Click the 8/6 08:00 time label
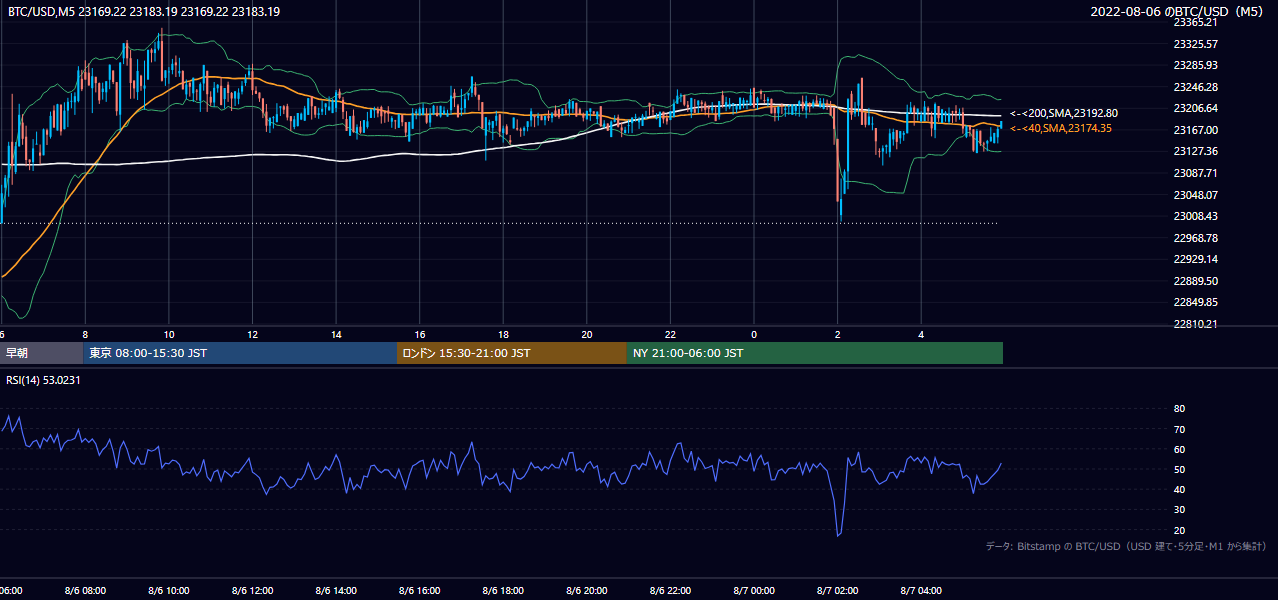The width and height of the screenshot is (1278, 600). (x=85, y=591)
